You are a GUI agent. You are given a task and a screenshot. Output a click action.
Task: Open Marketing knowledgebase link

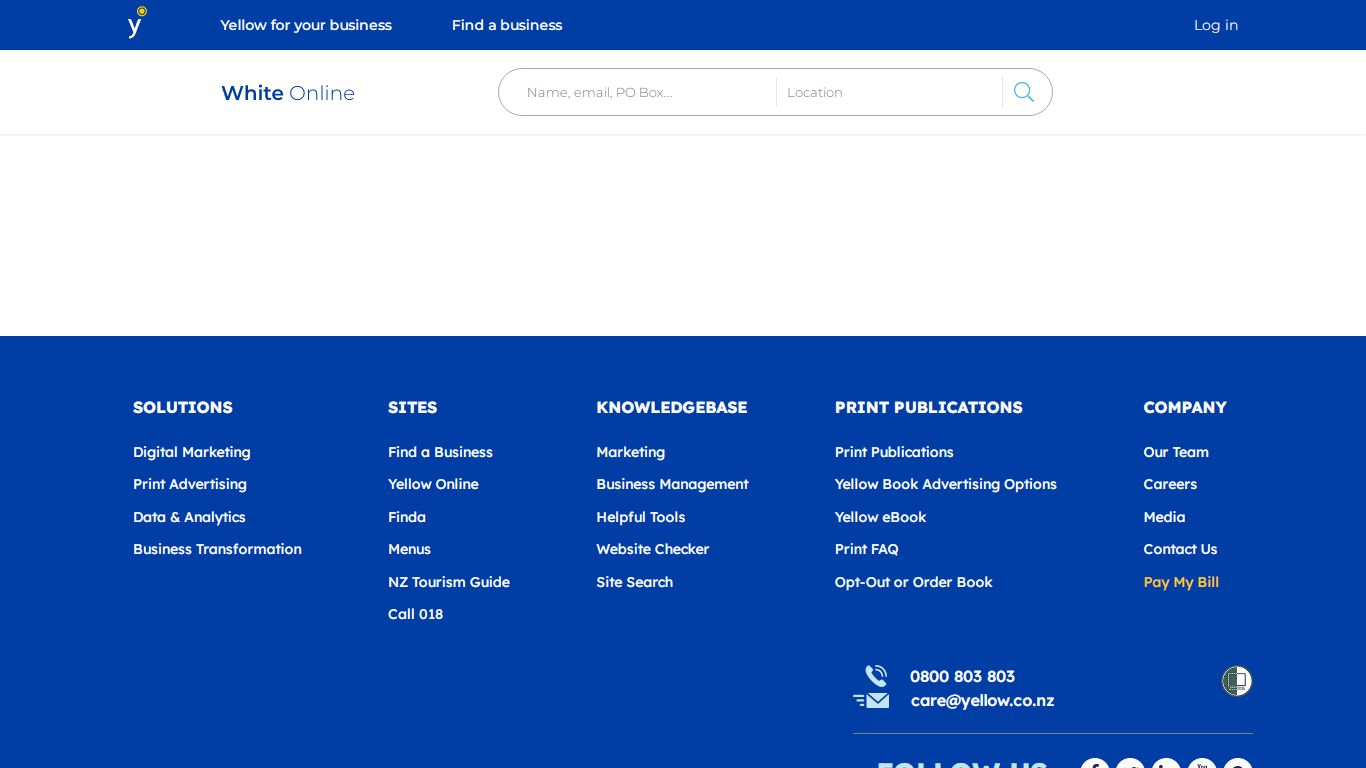coord(631,452)
